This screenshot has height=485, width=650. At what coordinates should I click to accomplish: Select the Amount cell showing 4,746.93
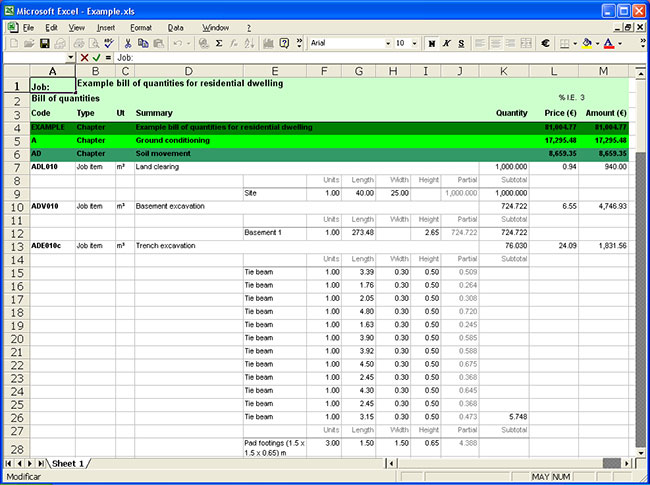604,206
